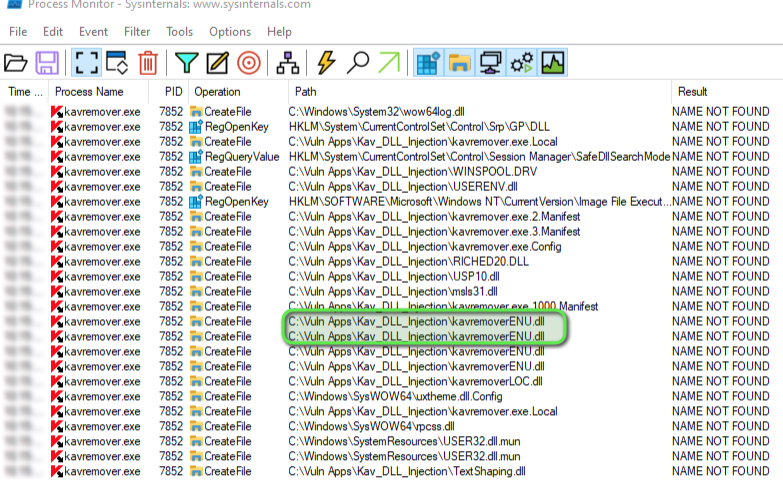783x484 pixels.
Task: Open the Filter menu
Action: pos(137,32)
